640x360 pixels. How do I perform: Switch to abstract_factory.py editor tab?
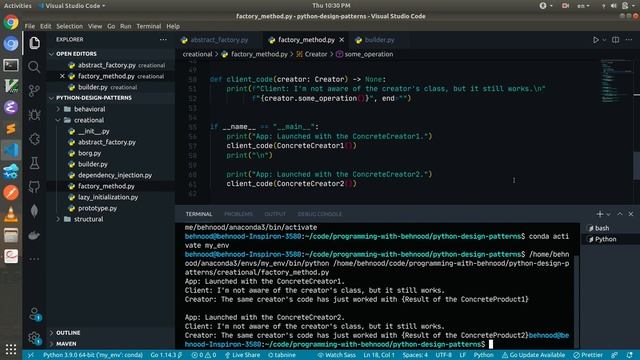(x=220, y=40)
